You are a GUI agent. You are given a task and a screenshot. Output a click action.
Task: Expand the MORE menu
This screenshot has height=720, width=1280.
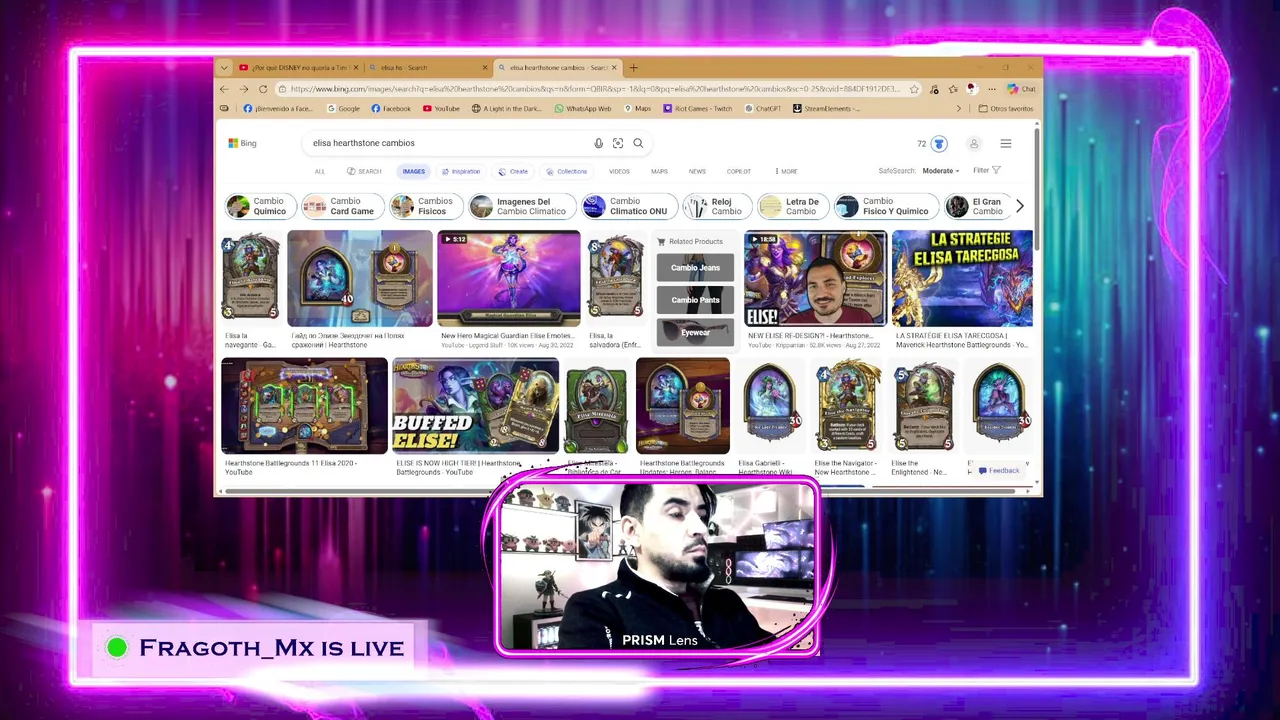(785, 171)
